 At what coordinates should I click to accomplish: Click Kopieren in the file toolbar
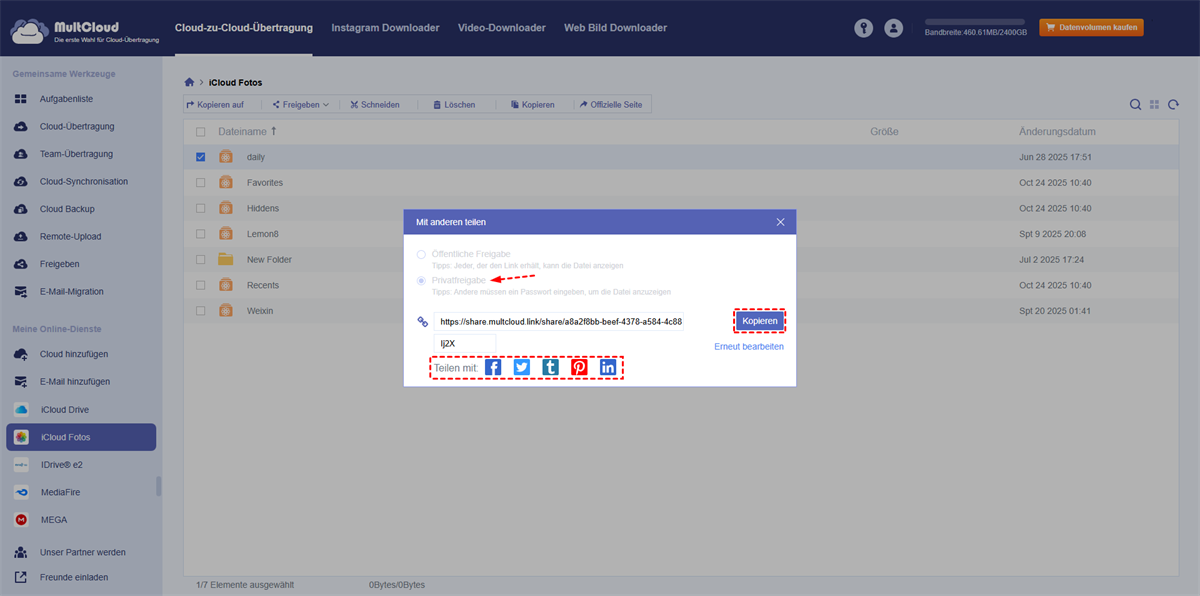(532, 104)
